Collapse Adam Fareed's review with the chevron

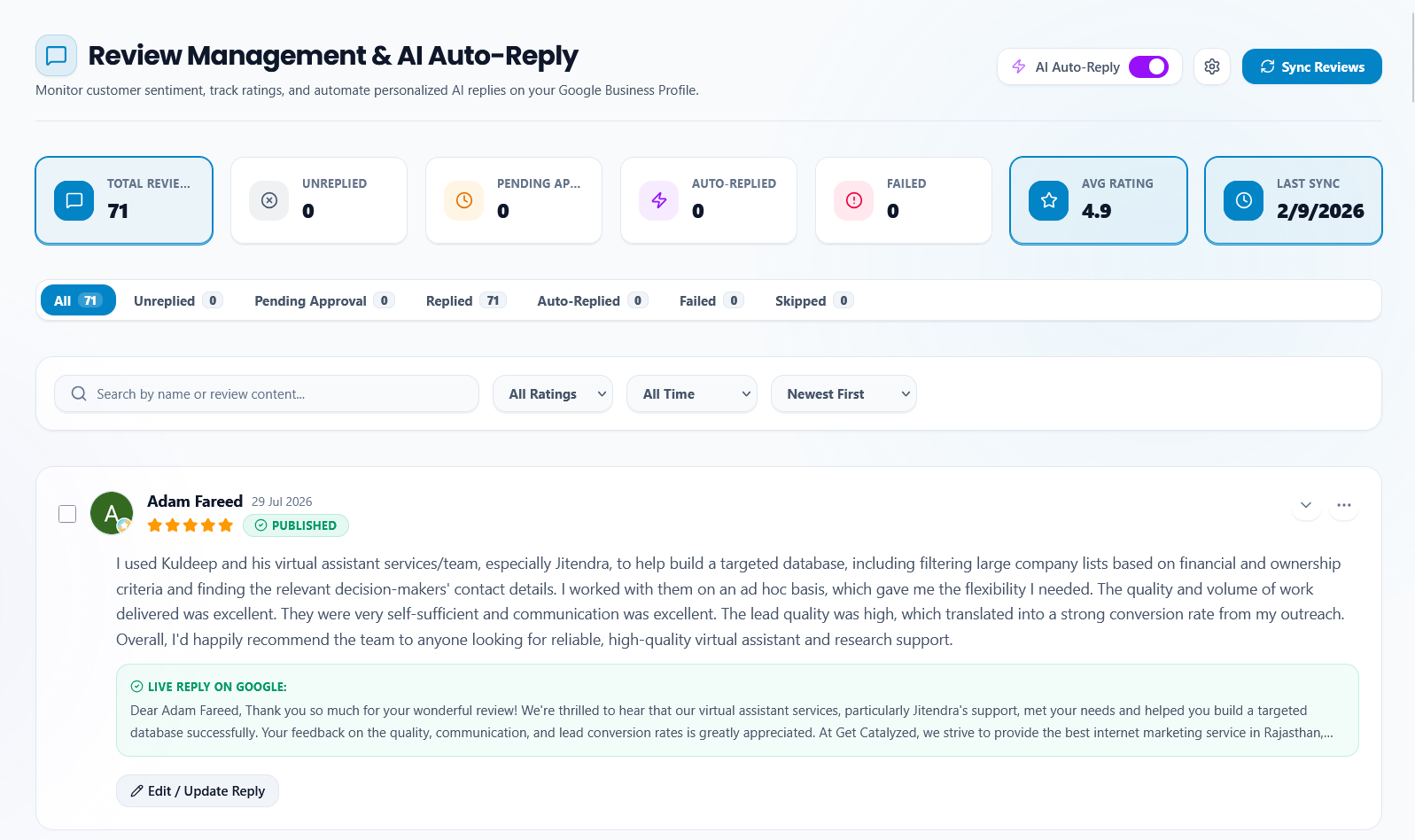point(1306,505)
